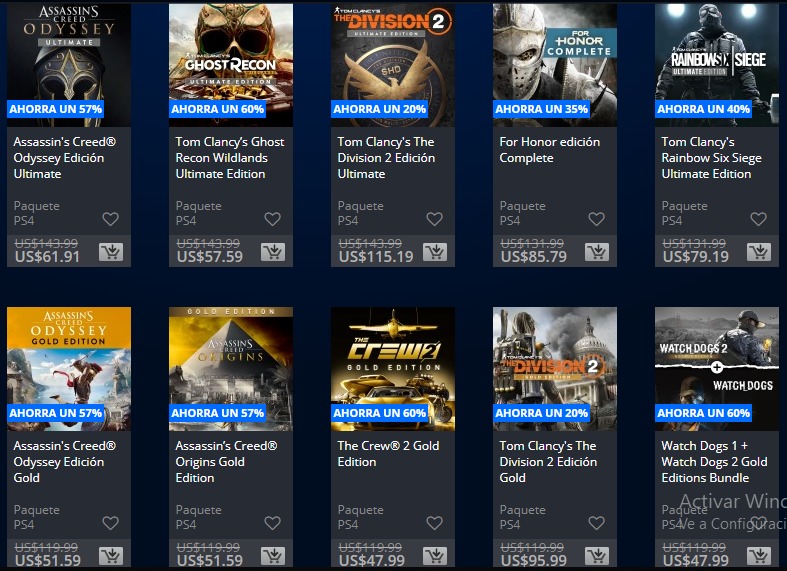Add The Division 2 Gold to cart
This screenshot has height=571, width=787.
coord(597,555)
